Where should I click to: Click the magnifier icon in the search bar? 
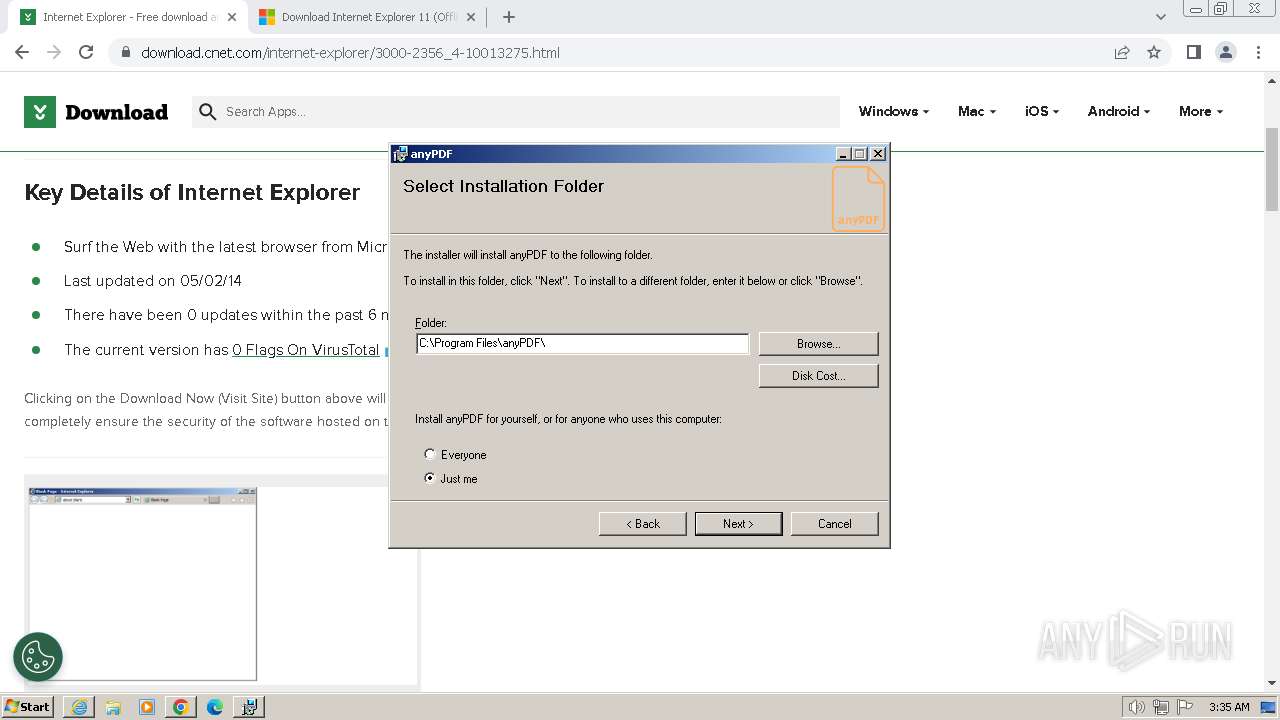click(208, 112)
